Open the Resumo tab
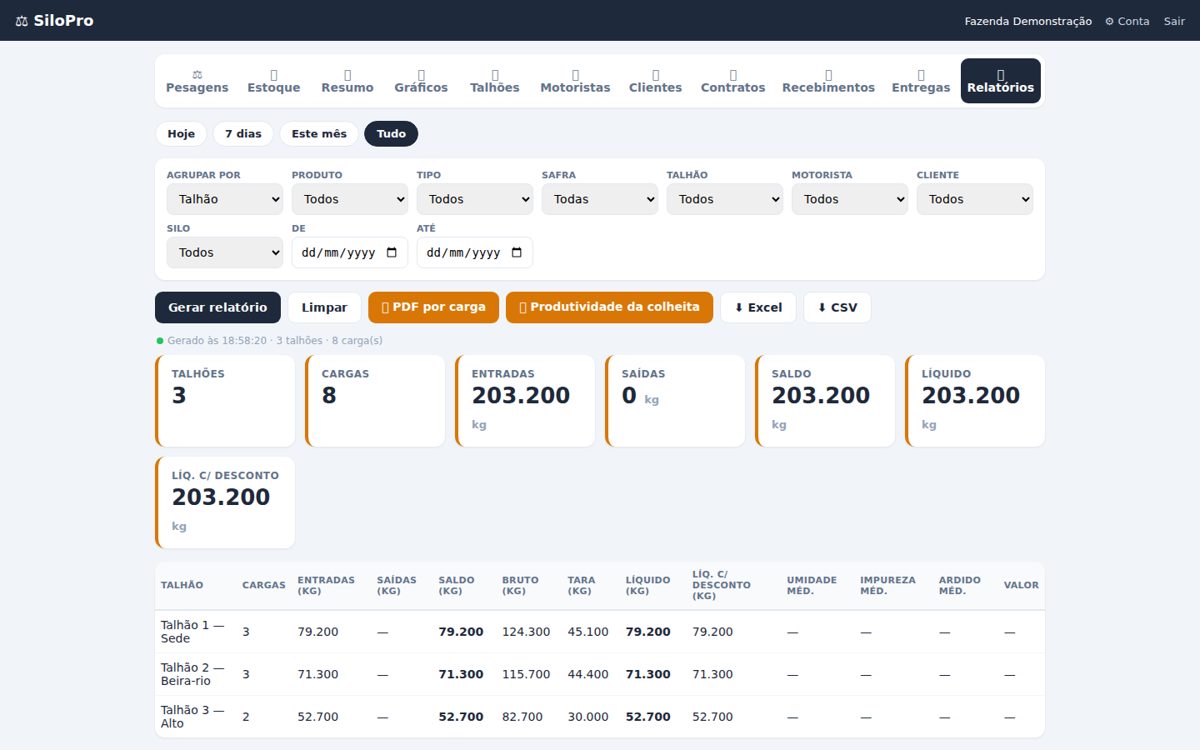This screenshot has height=750, width=1200. [x=347, y=81]
